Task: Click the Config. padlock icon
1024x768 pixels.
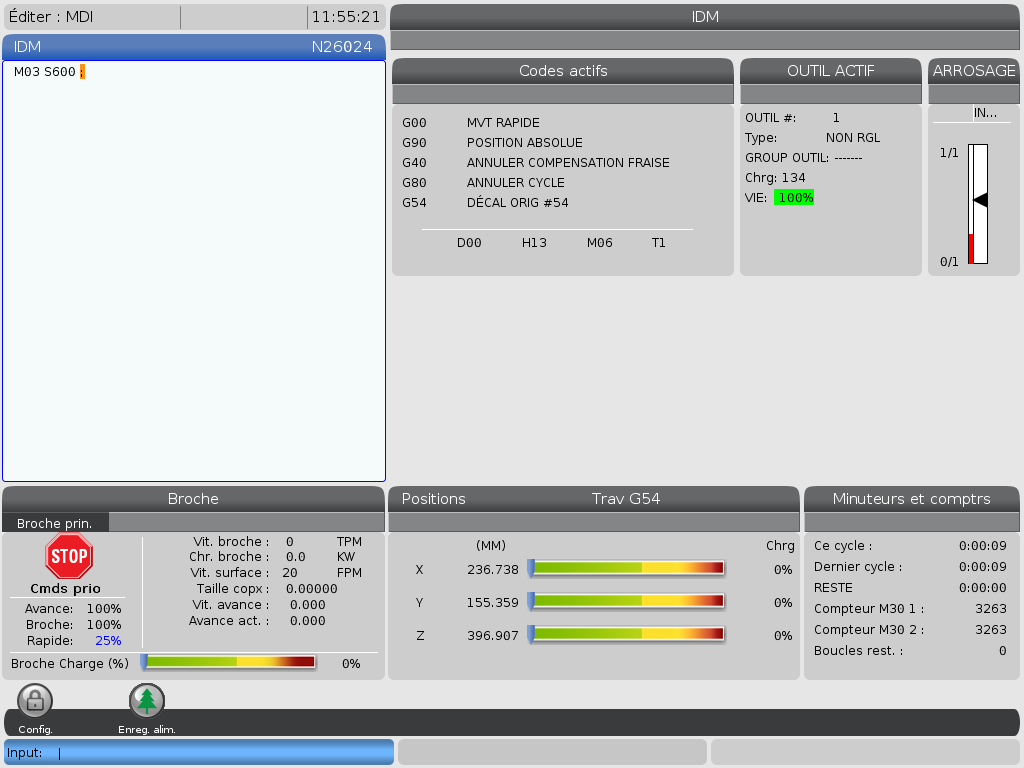Action: pos(35,701)
